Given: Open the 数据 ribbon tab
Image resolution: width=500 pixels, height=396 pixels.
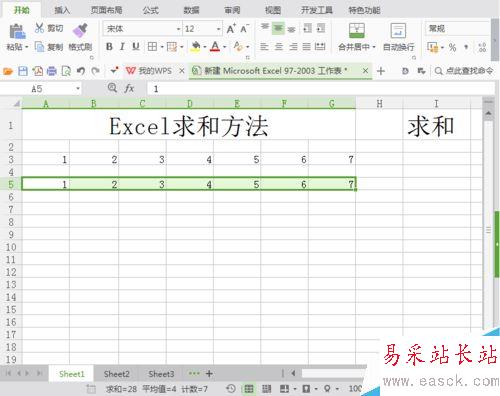Looking at the screenshot, I should click(191, 10).
